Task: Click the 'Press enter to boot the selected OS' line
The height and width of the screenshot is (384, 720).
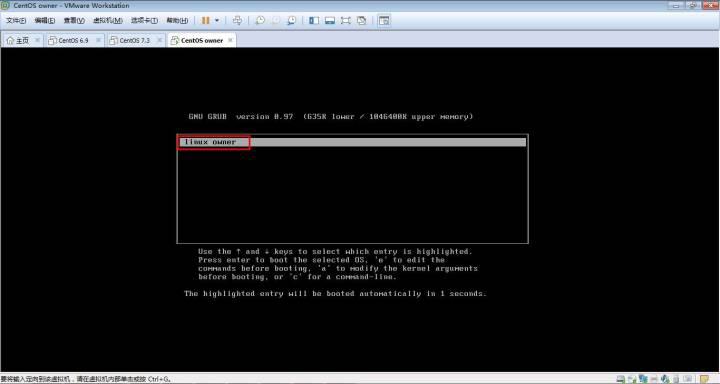Action: tap(321, 260)
